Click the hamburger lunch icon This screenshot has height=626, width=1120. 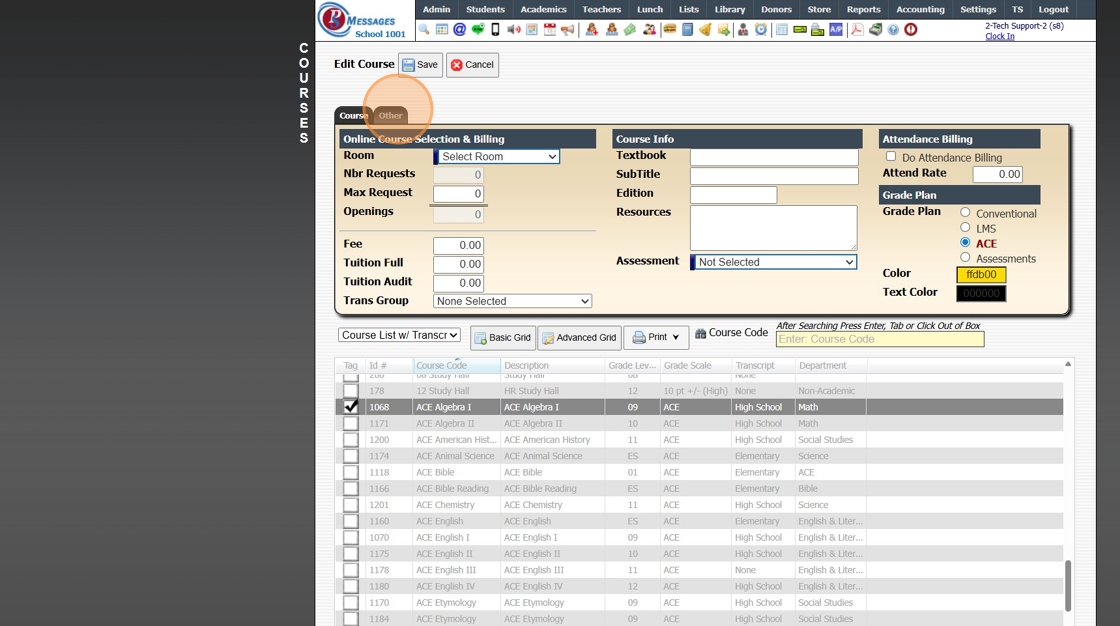pos(669,29)
